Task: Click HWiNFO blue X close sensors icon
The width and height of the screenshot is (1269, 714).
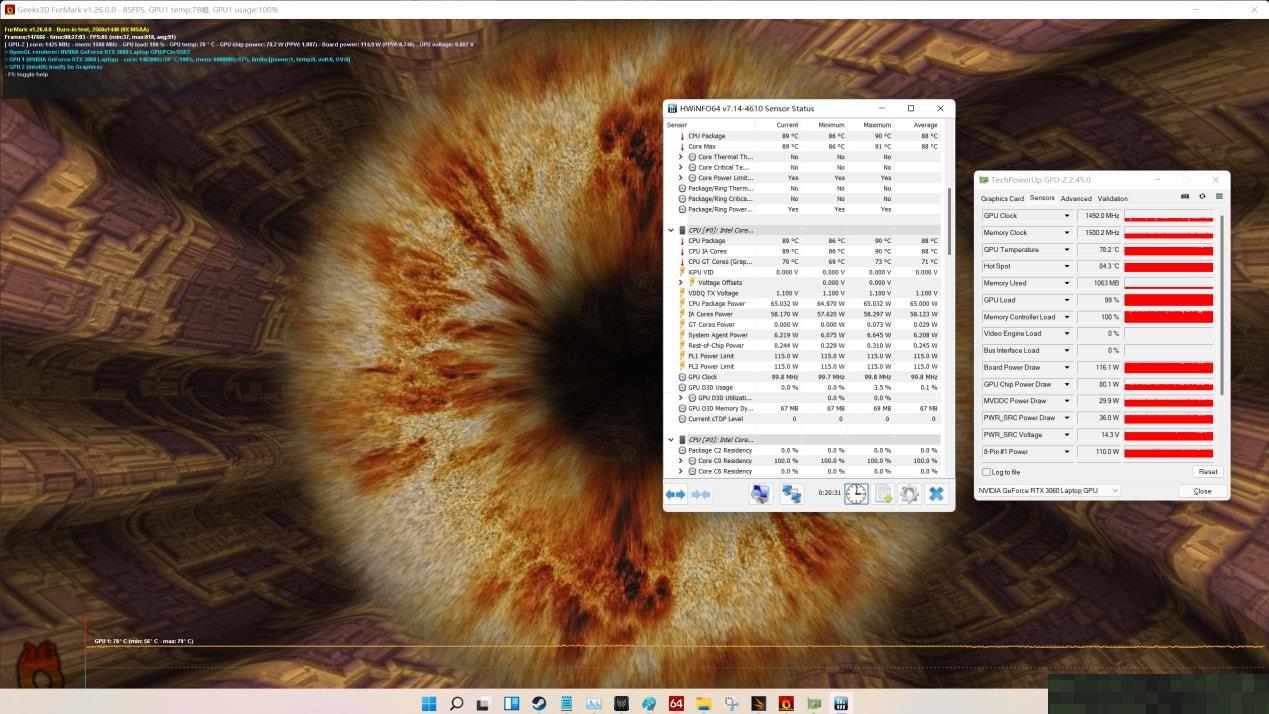Action: [x=936, y=494]
